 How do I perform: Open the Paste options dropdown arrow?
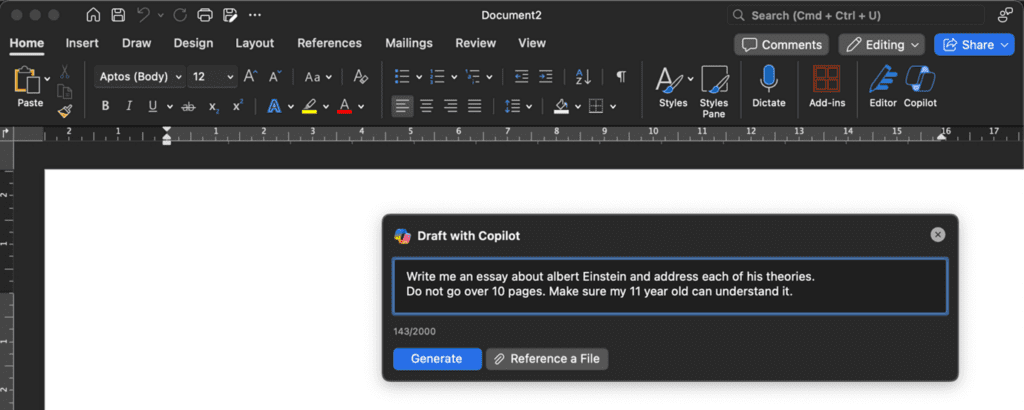tap(47, 79)
